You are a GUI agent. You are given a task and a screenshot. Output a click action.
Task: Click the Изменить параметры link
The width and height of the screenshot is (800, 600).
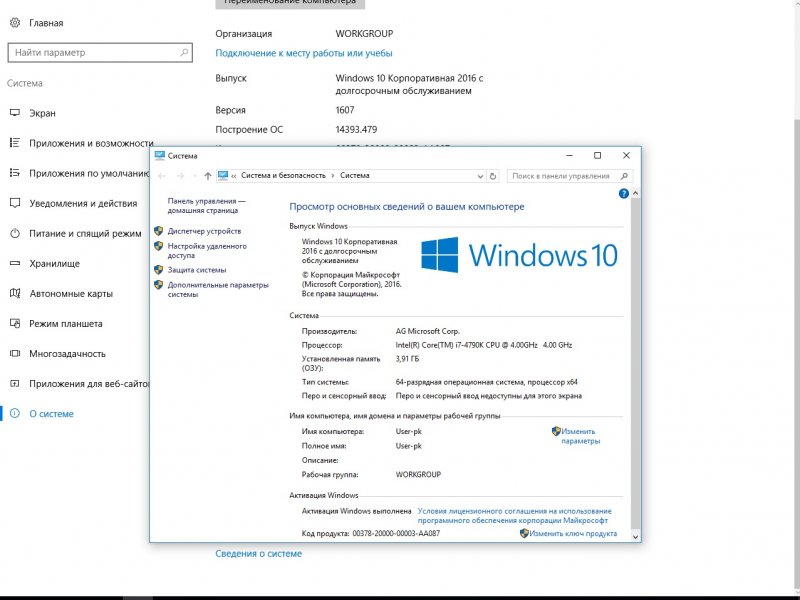coord(581,436)
